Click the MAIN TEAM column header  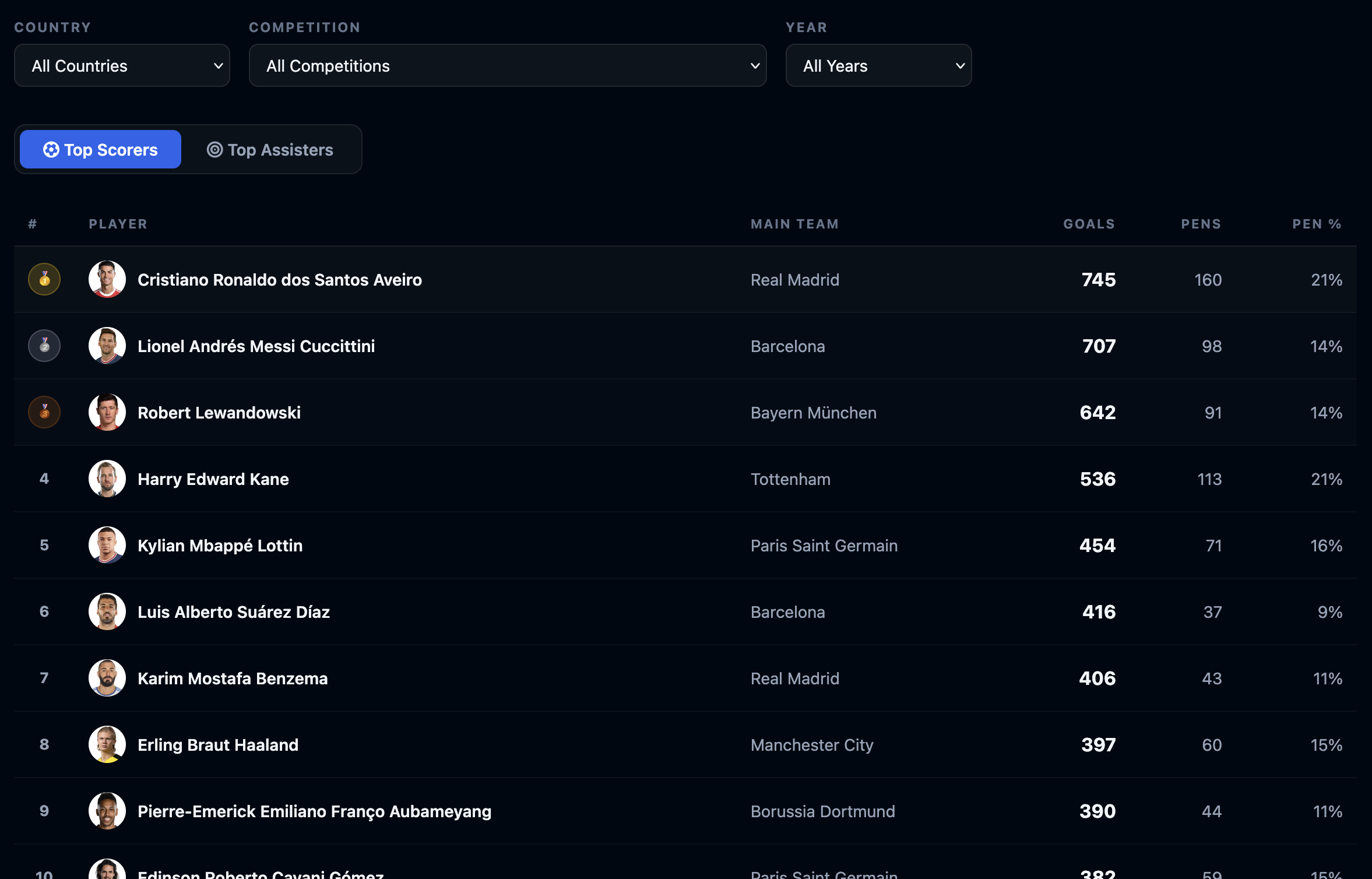[x=794, y=224]
